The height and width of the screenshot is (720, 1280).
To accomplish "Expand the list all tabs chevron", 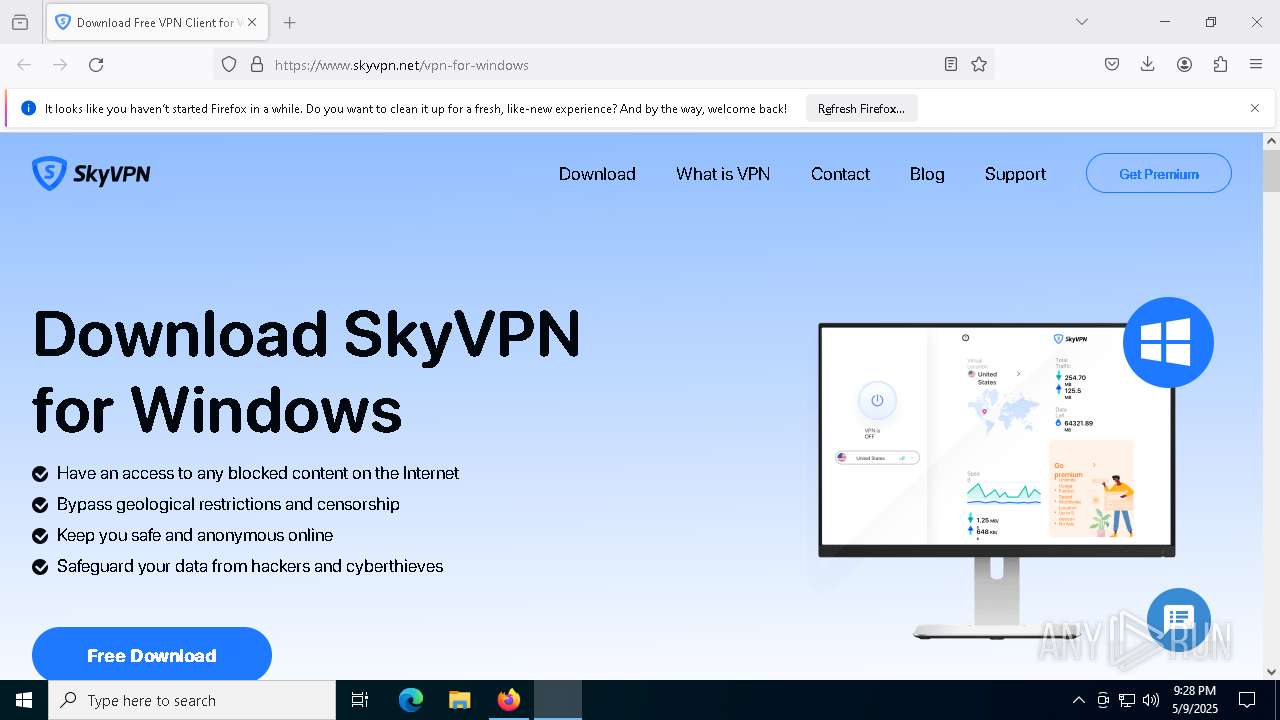I will (1081, 22).
